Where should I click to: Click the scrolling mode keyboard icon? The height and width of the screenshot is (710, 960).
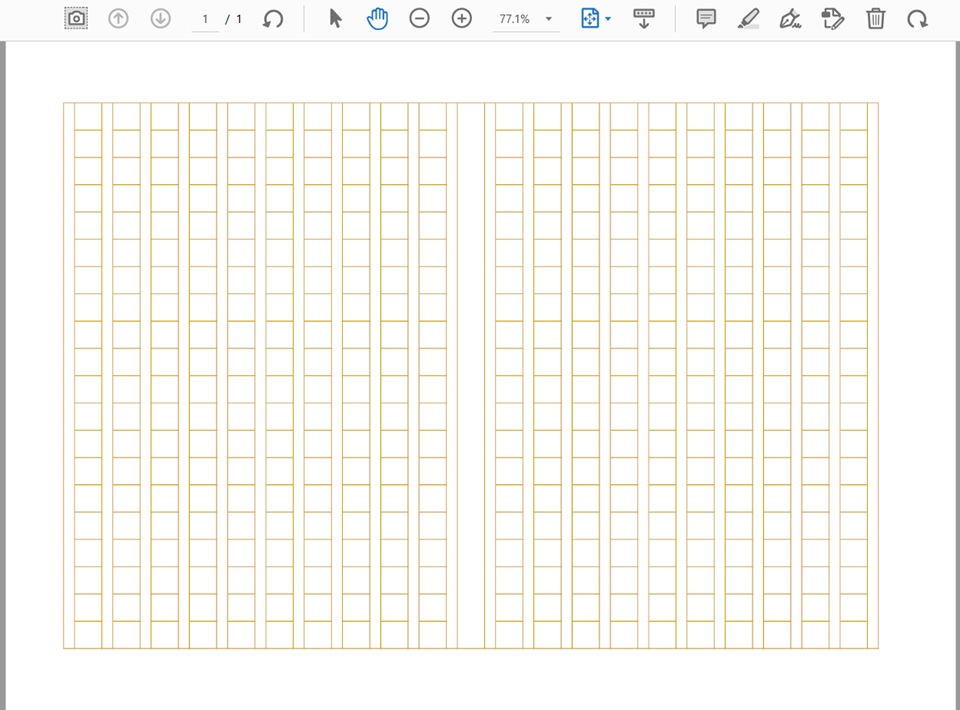643,18
